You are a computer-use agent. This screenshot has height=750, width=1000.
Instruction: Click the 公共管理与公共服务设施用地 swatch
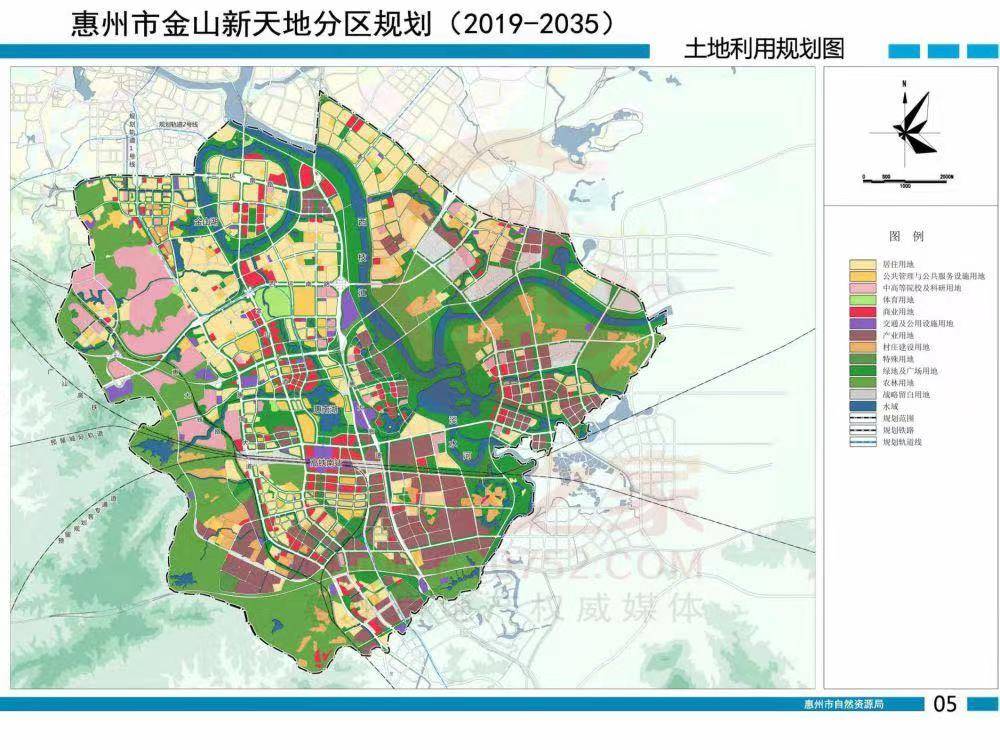point(862,276)
